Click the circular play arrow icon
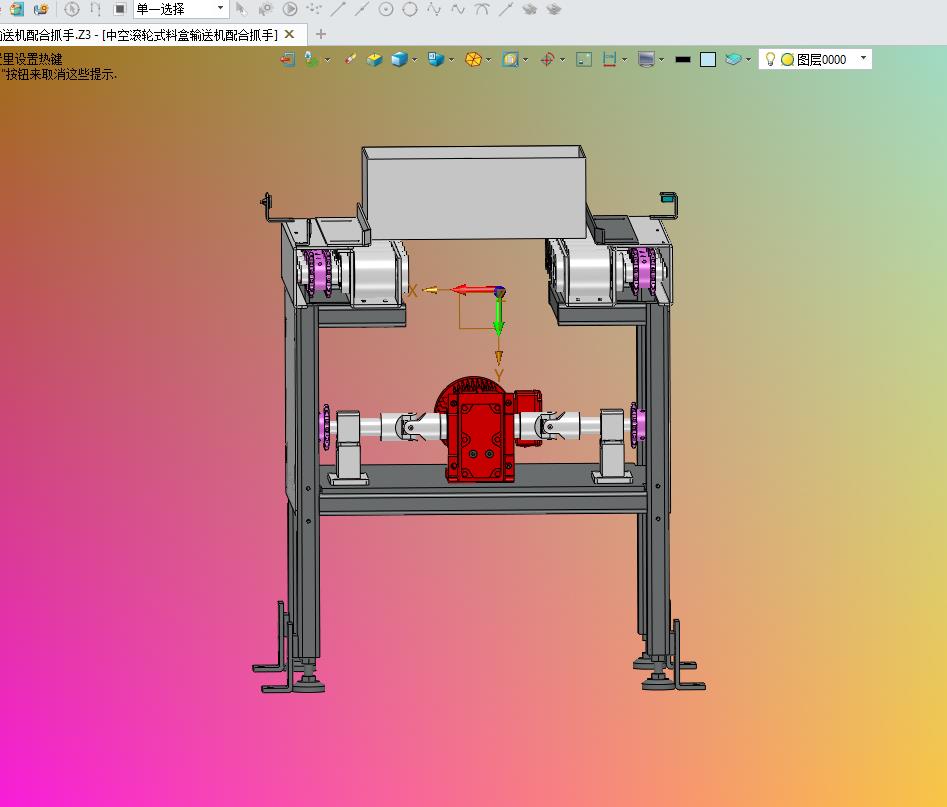The image size is (947, 807). 290,9
